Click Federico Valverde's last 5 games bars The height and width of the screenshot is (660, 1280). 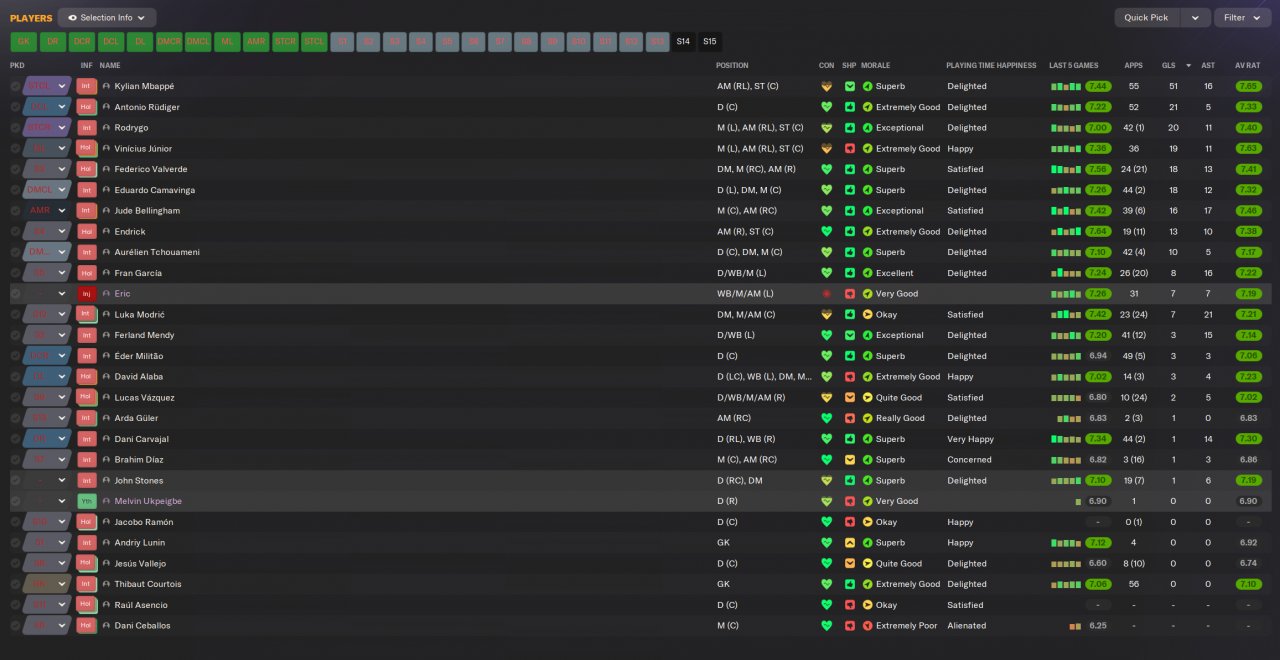click(1066, 169)
